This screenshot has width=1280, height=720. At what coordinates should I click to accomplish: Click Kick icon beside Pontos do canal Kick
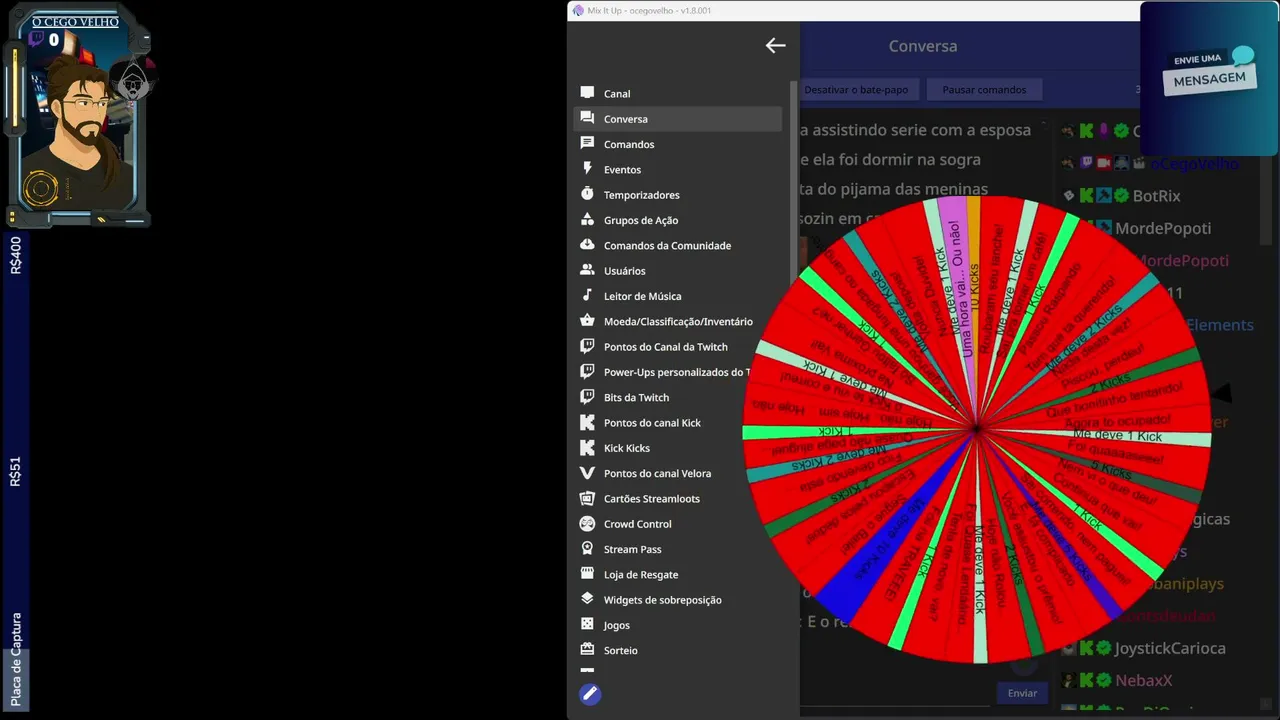587,422
